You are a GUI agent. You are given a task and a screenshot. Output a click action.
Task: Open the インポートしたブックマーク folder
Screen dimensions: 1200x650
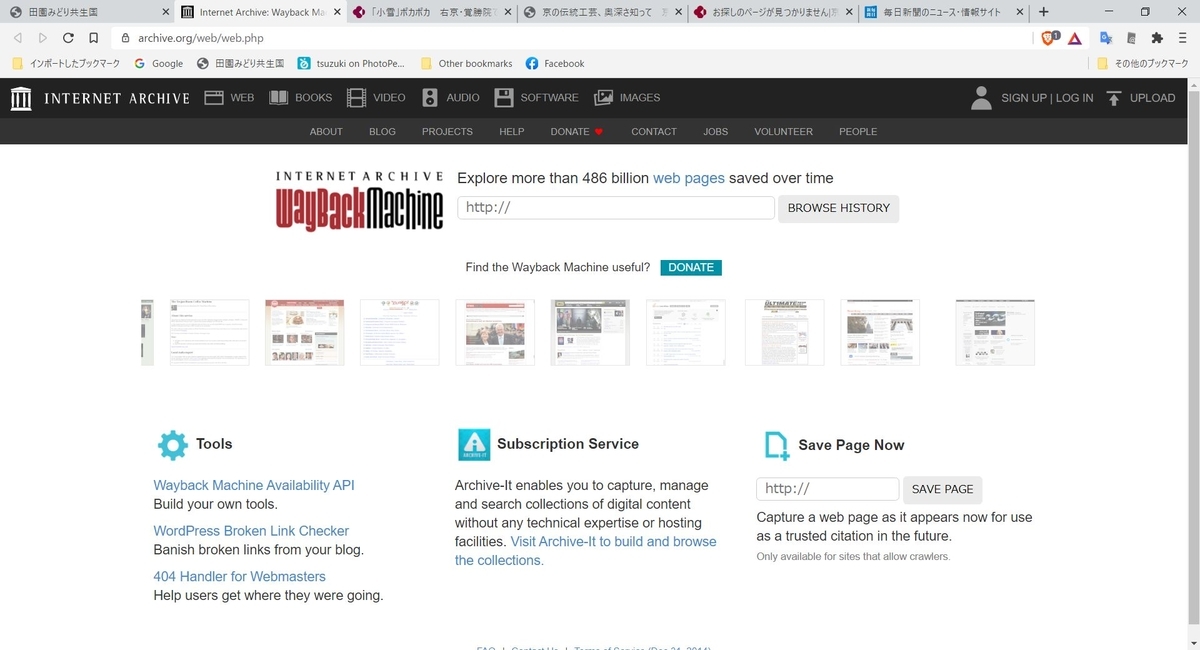click(66, 63)
